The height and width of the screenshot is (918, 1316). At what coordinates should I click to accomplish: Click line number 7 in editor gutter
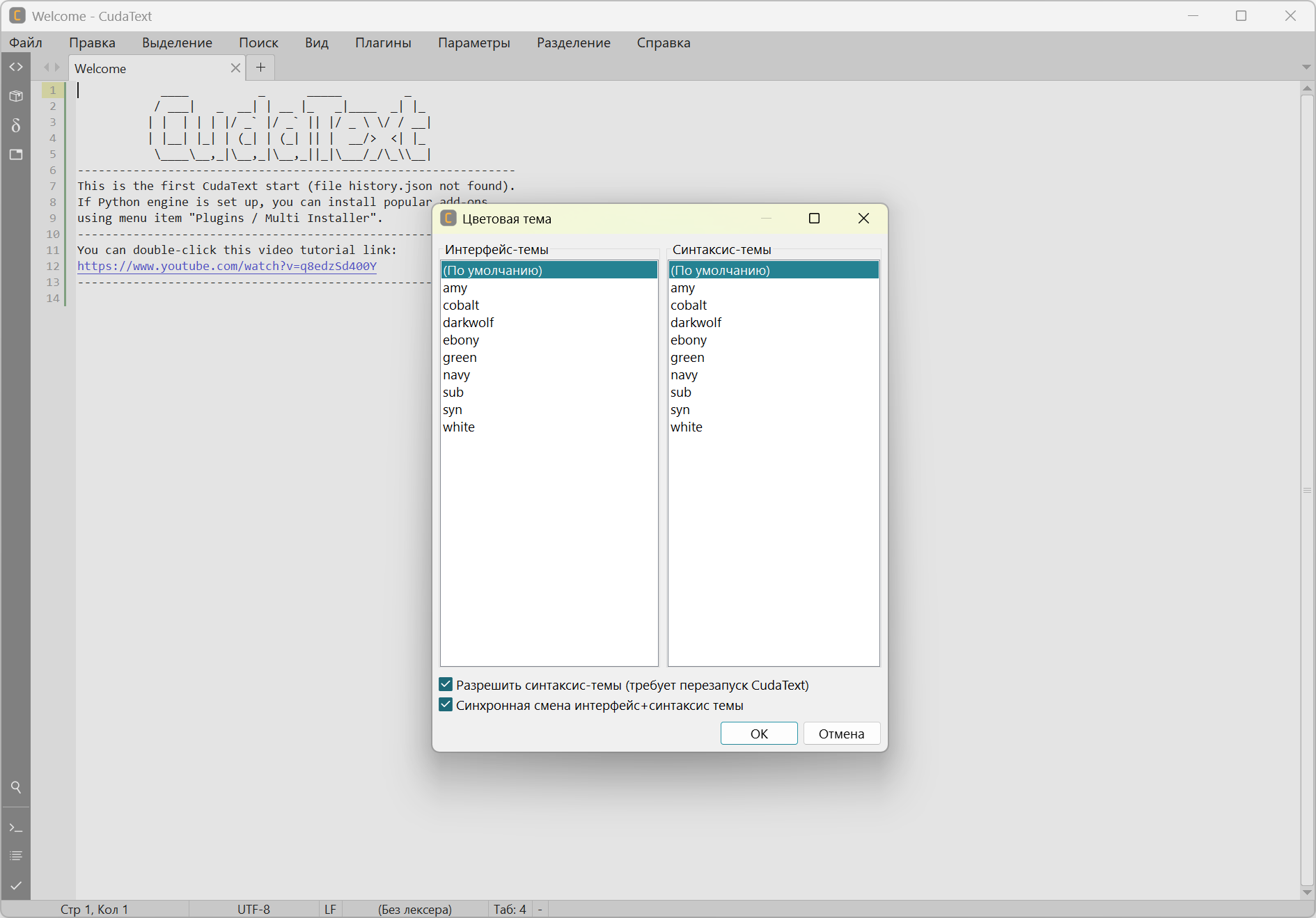click(53, 186)
